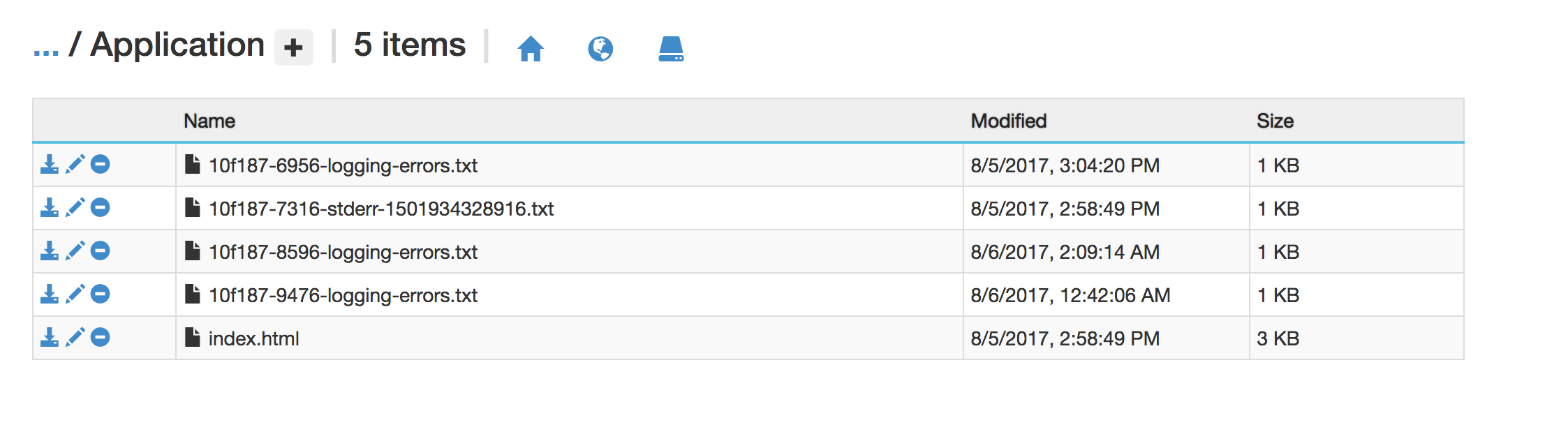Viewport: 1568px width, 441px height.
Task: Sort by the Size column header
Action: 1276,120
